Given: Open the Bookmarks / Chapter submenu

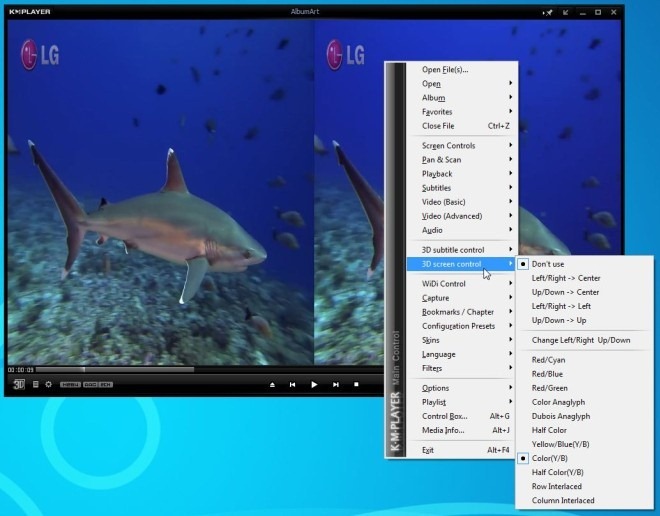Looking at the screenshot, I should (462, 312).
